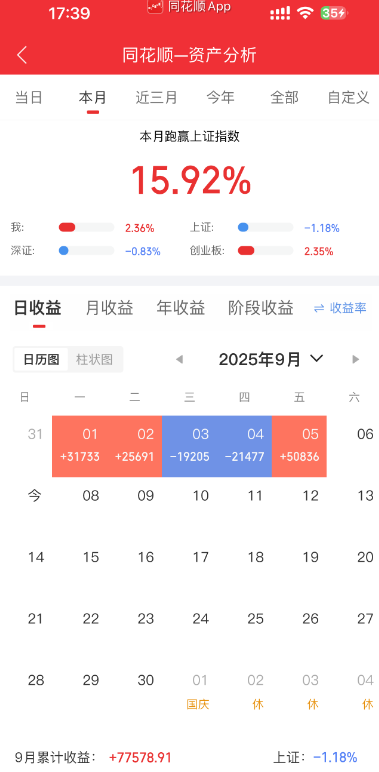Switch to 柱状图 view
Screen dimensions: 379x772
(x=95, y=359)
